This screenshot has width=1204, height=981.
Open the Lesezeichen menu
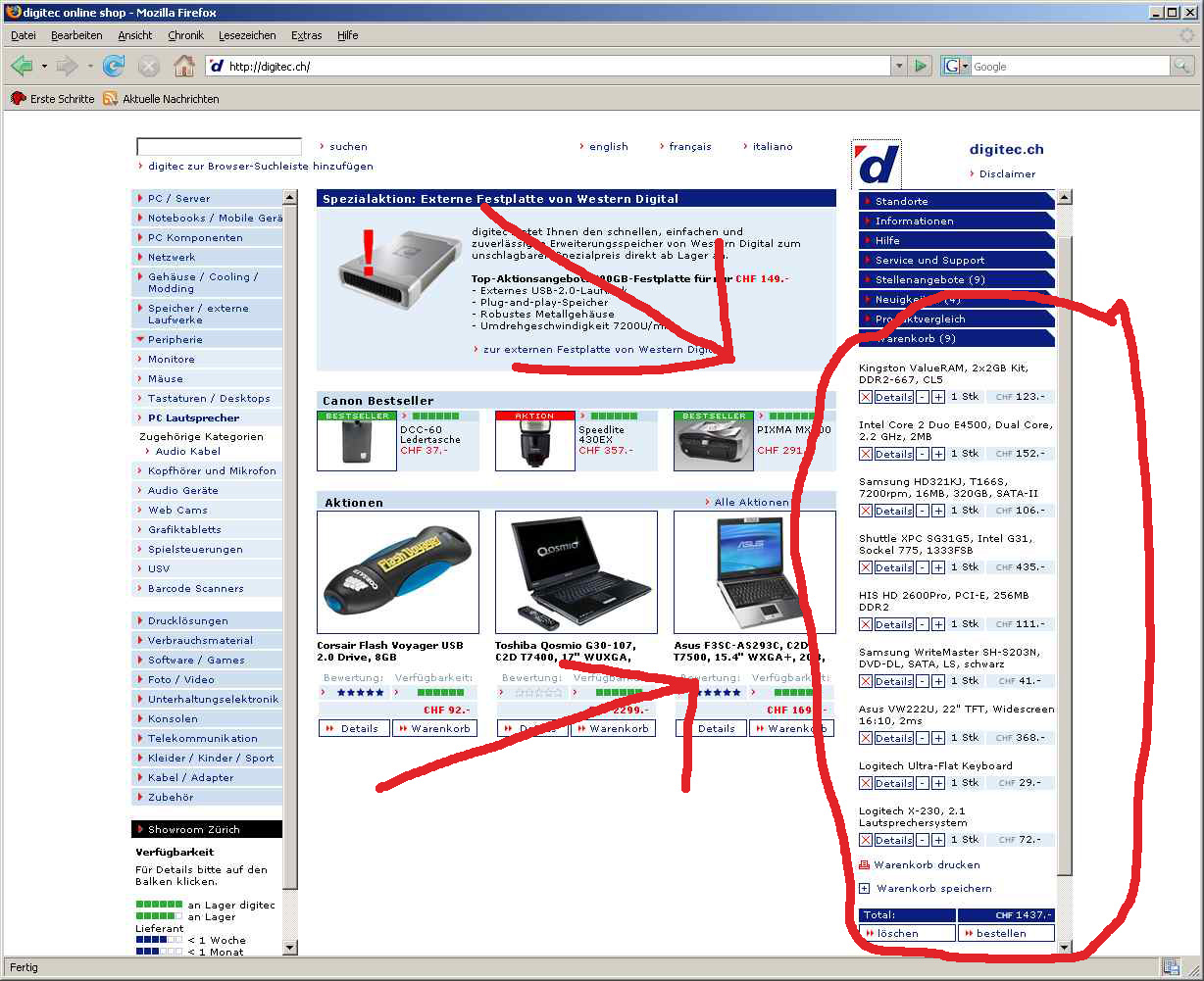click(247, 35)
